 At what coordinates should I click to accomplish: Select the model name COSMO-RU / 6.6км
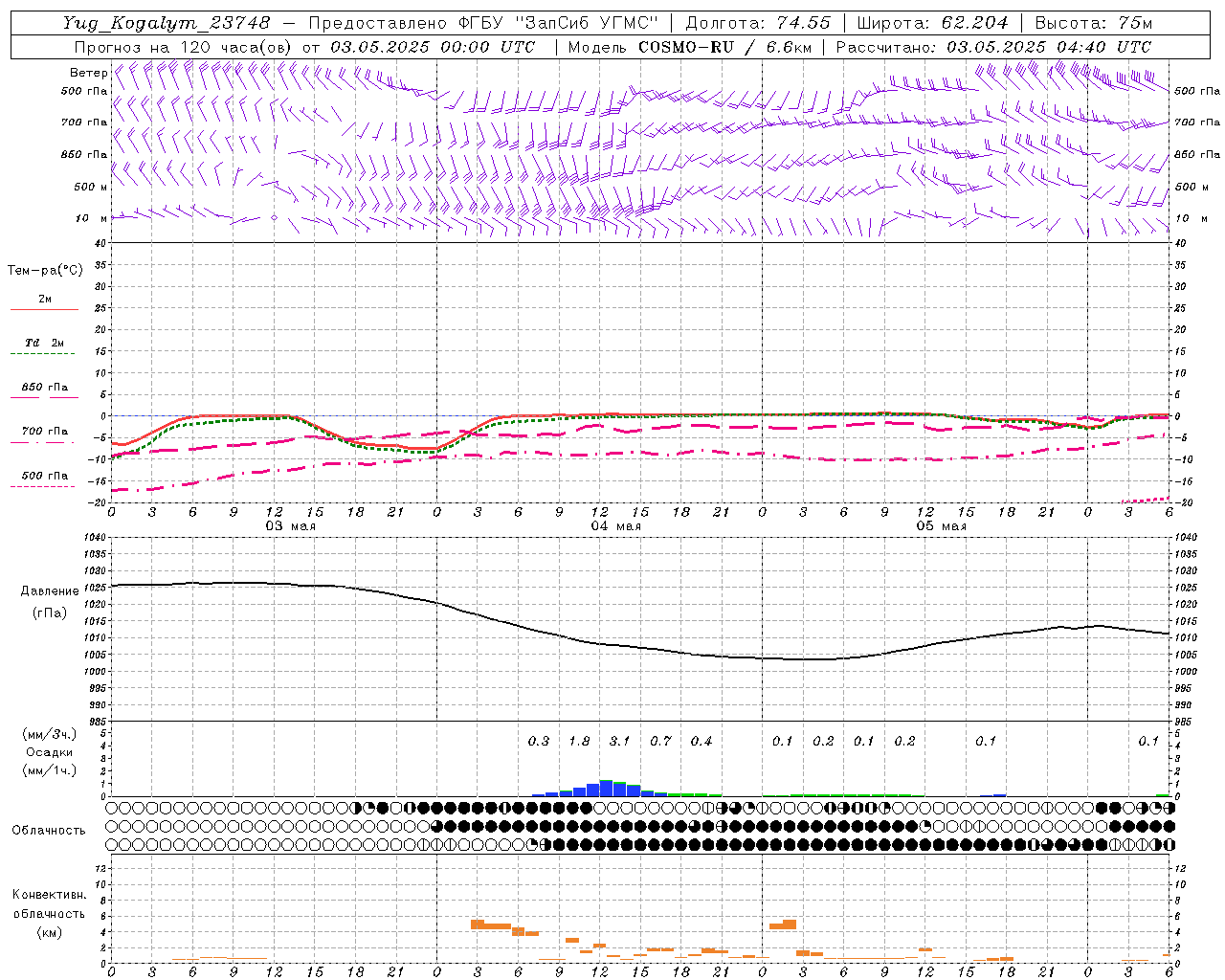point(724,47)
